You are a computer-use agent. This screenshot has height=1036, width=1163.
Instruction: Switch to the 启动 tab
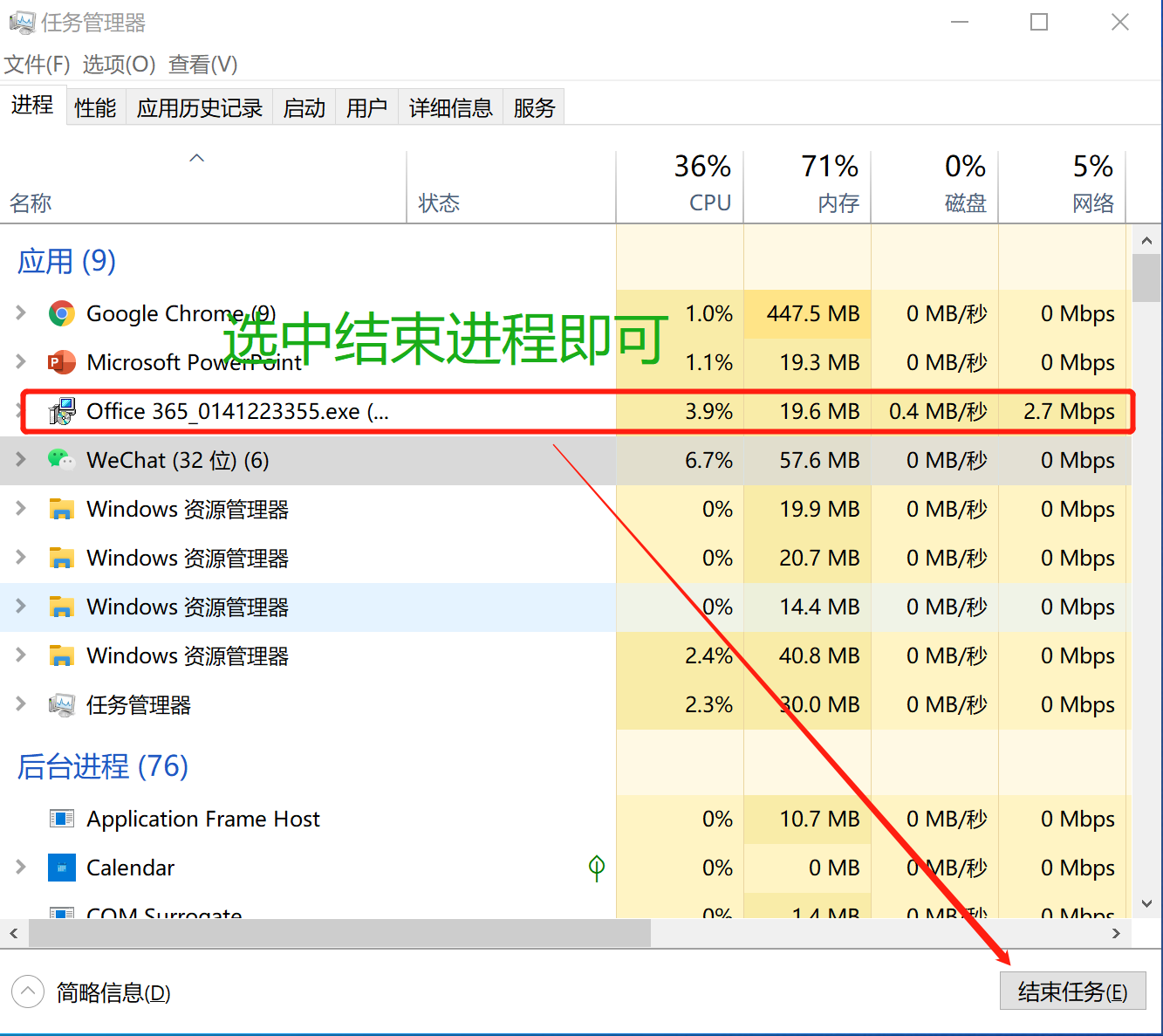point(304,107)
